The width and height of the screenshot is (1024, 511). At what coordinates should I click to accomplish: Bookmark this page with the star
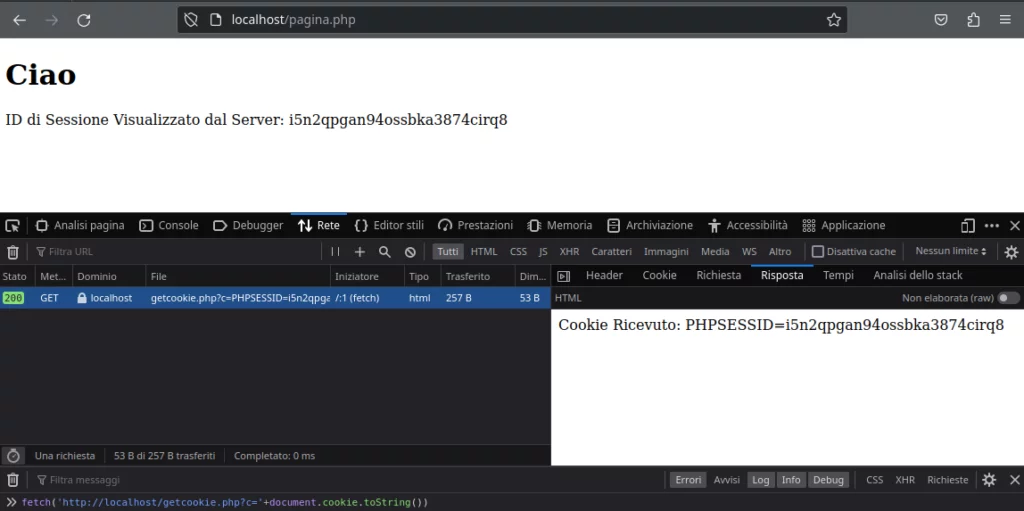833,20
